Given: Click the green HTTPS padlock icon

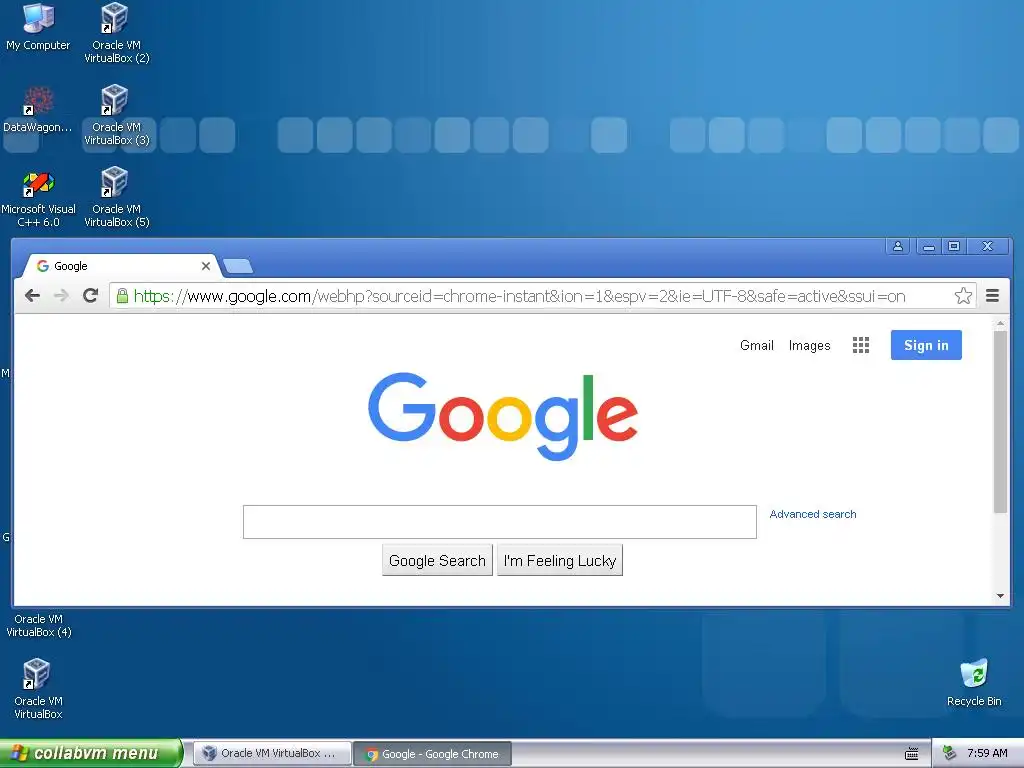Looking at the screenshot, I should 122,296.
